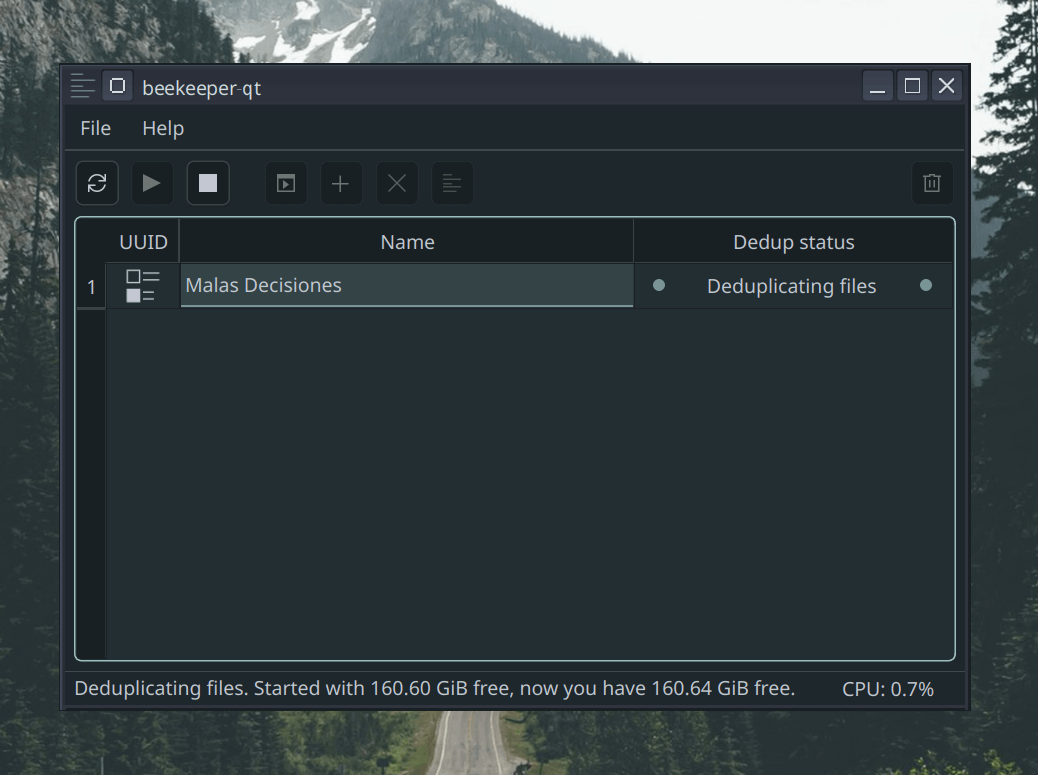
Task: Click the trash cleanup icon
Action: [931, 183]
